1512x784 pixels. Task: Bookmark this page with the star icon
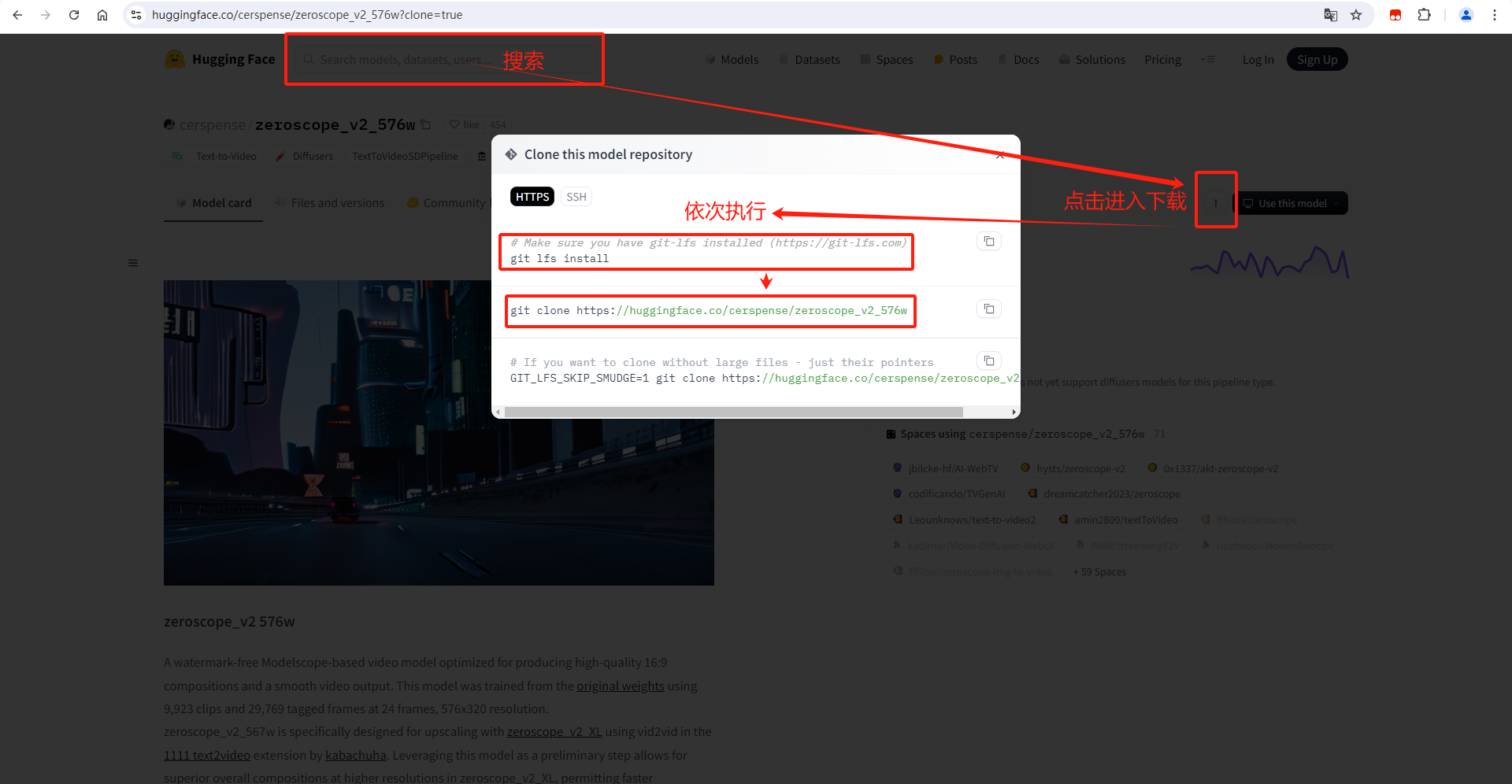click(x=1356, y=15)
